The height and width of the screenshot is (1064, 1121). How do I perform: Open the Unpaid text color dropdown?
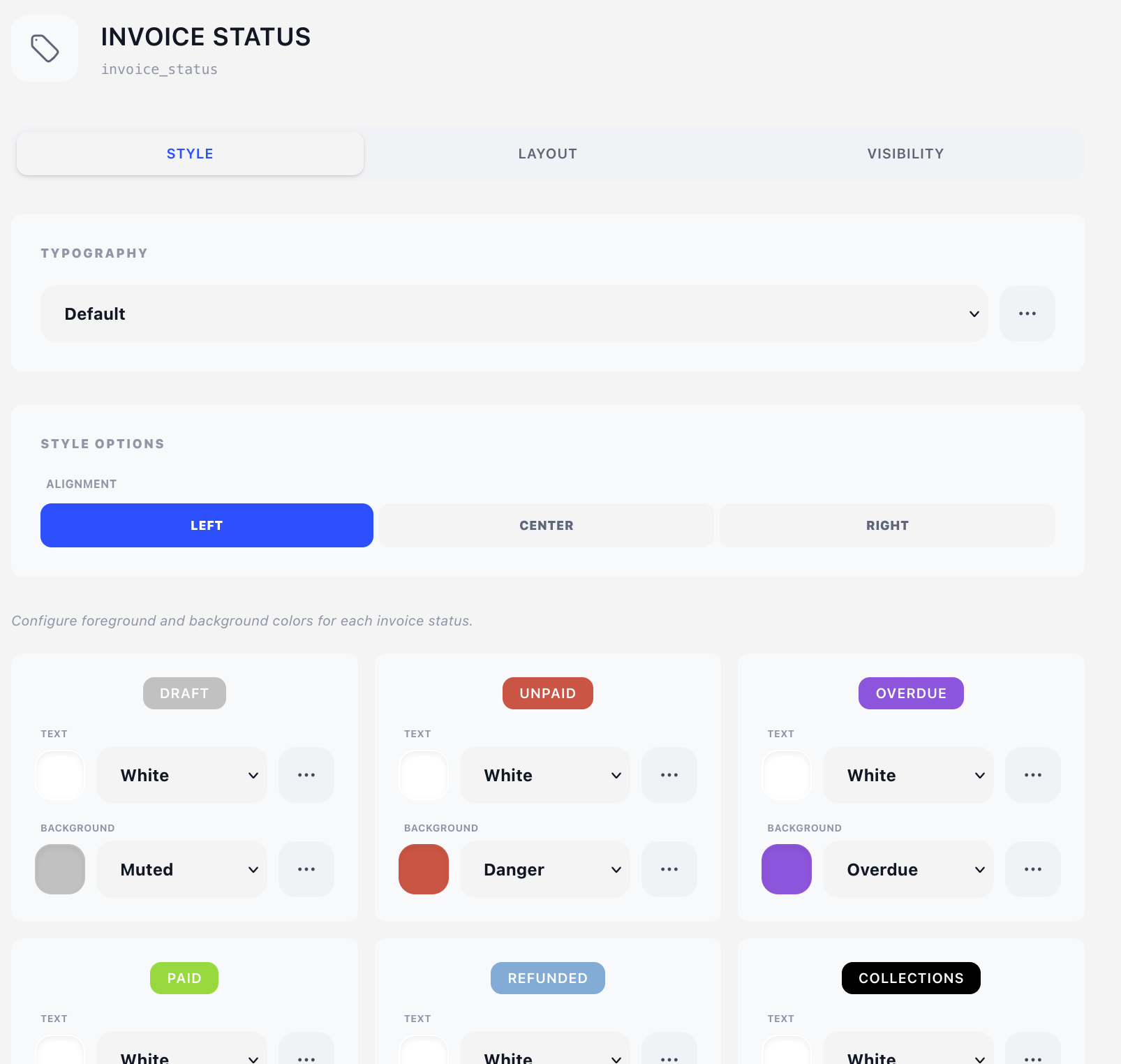point(545,775)
